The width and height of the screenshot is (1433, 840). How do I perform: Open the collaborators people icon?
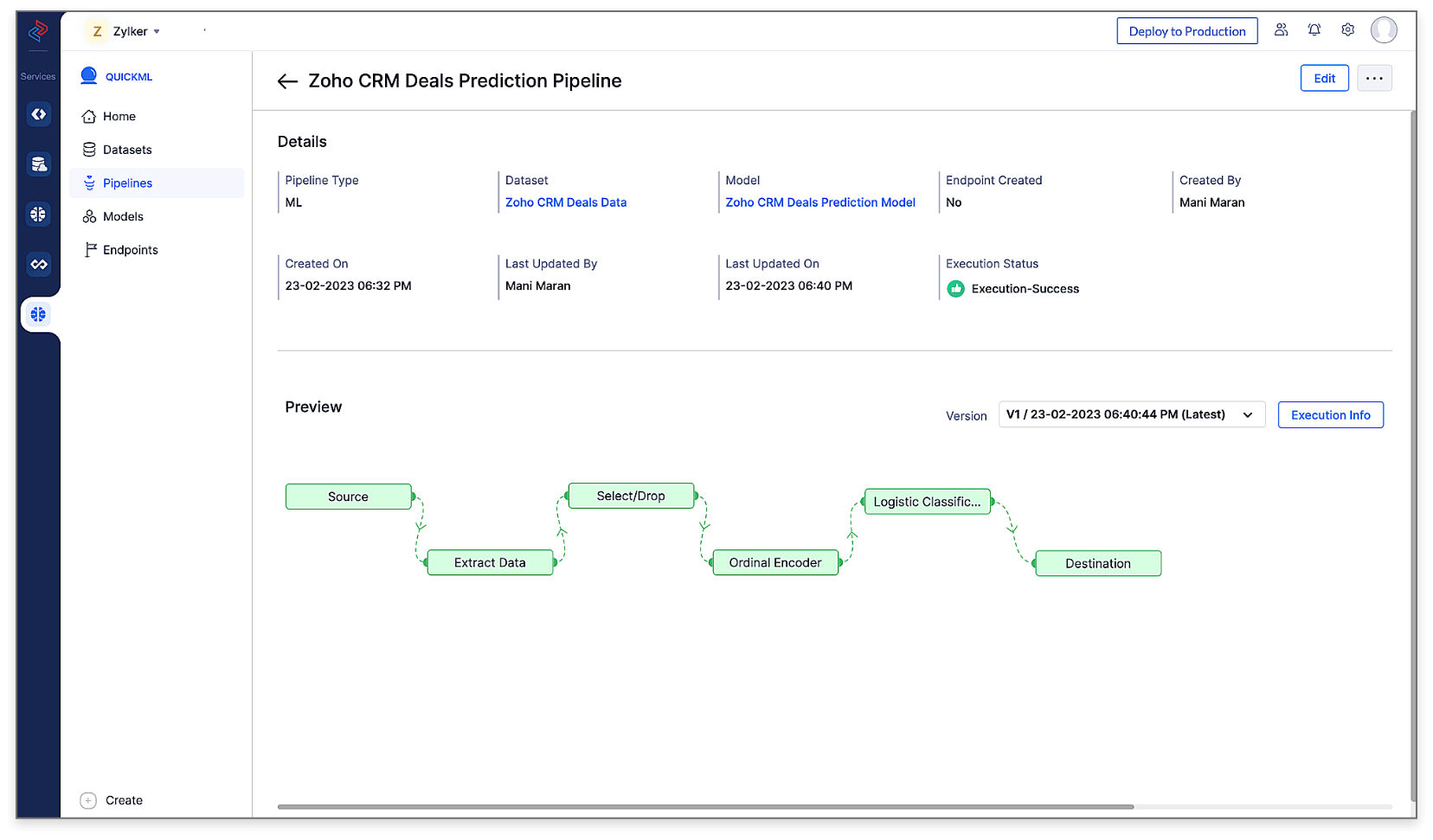coord(1281,30)
